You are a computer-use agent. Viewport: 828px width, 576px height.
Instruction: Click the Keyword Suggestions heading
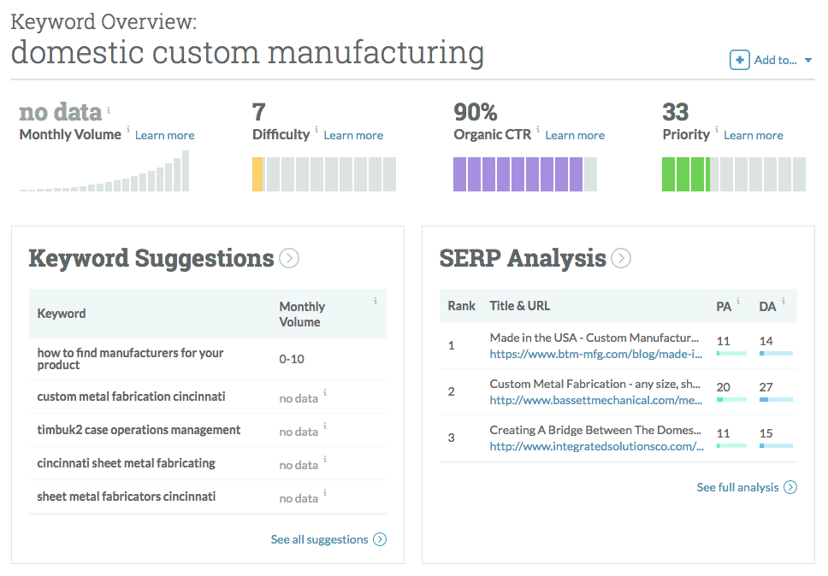click(152, 259)
